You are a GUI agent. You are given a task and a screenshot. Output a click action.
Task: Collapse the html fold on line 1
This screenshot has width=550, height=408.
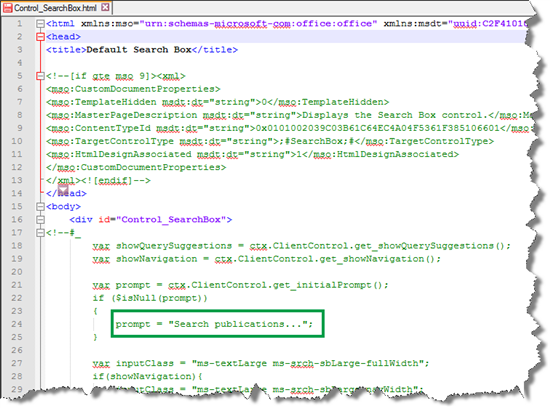pos(40,24)
